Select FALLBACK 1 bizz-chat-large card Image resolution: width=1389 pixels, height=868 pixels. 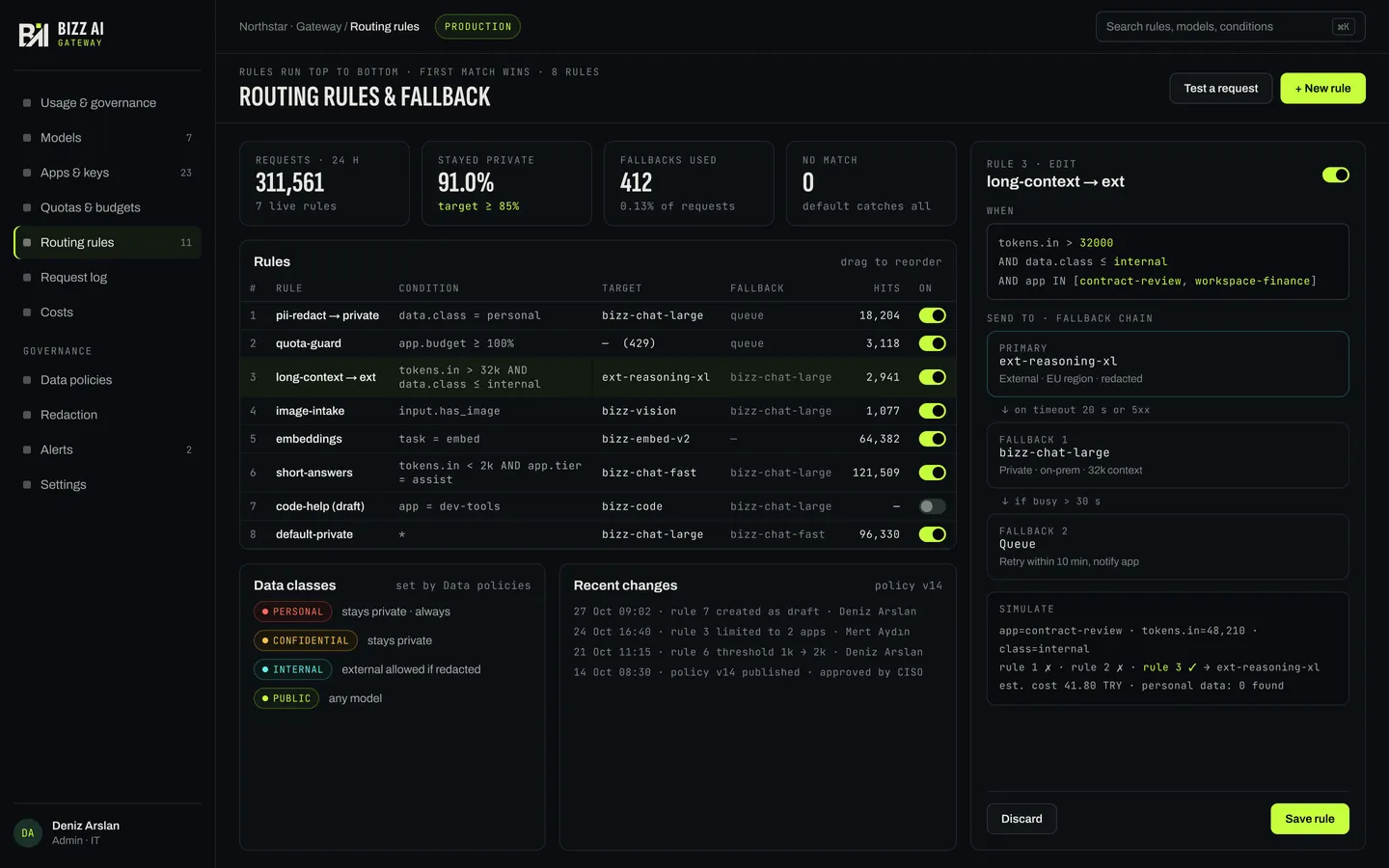coord(1167,455)
